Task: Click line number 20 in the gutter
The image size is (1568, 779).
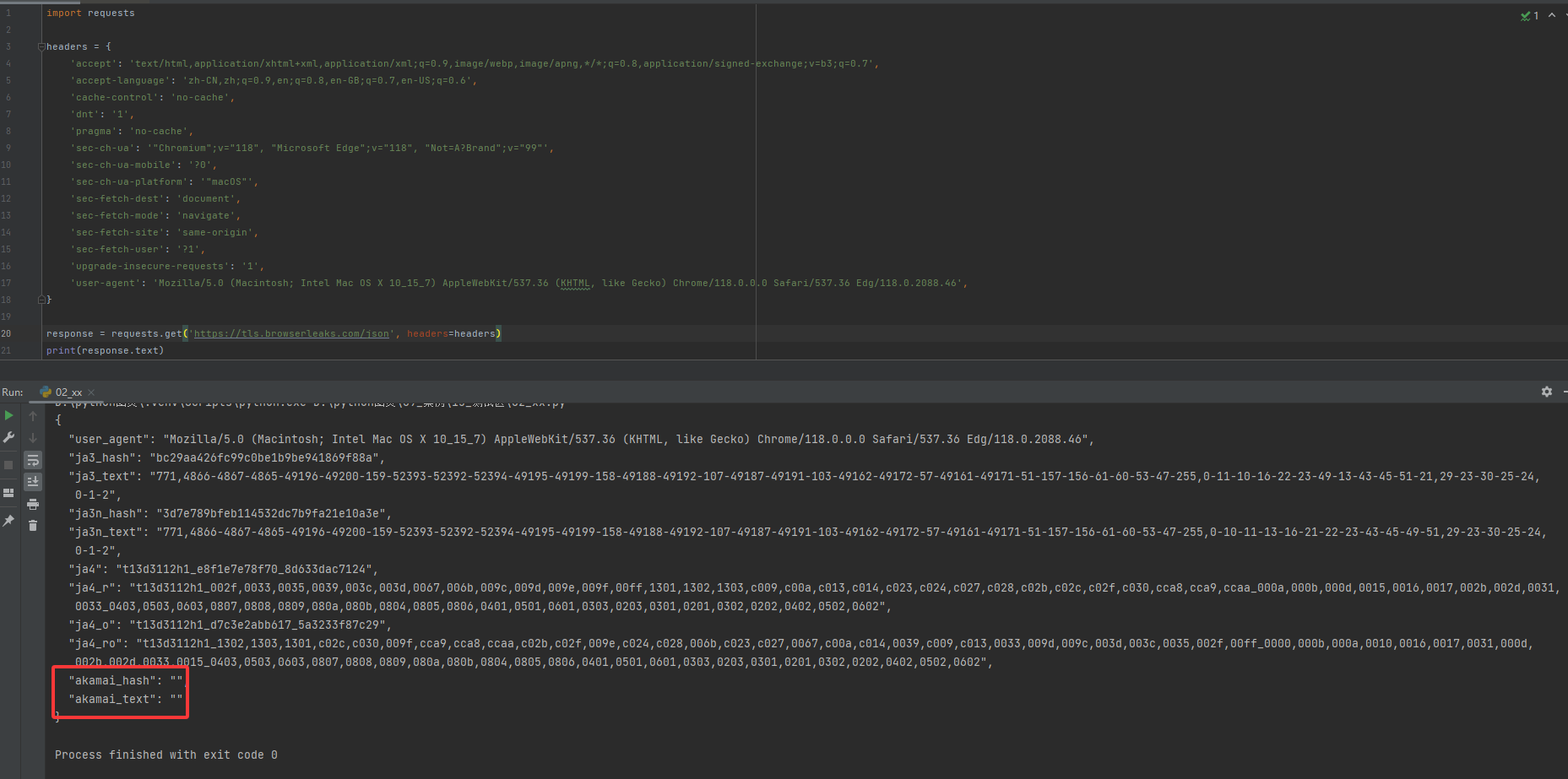Action: click(6, 333)
